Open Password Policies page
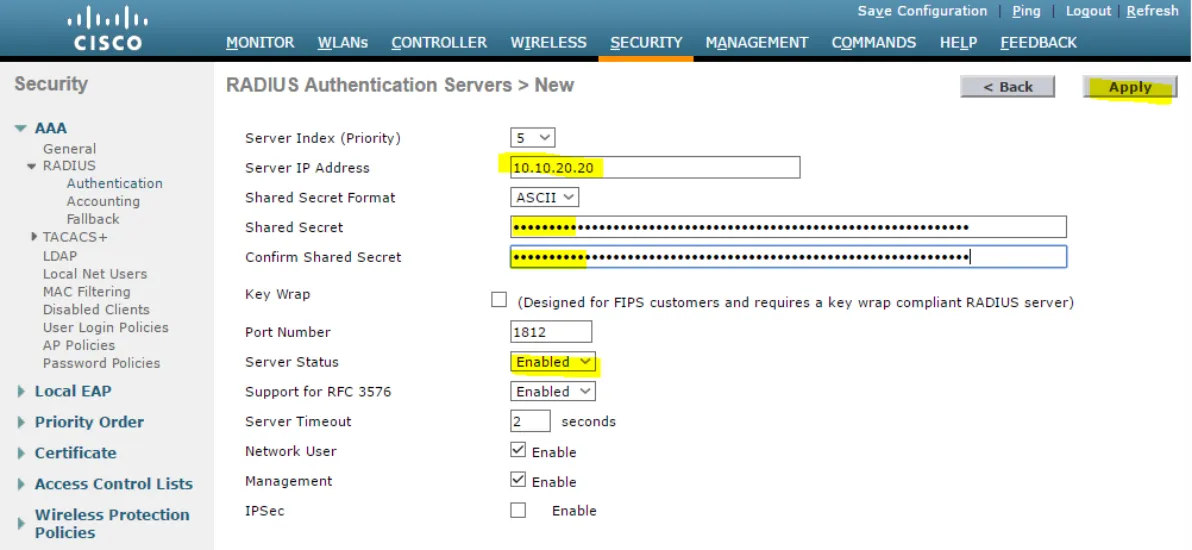This screenshot has width=1192, height=550. click(x=102, y=363)
